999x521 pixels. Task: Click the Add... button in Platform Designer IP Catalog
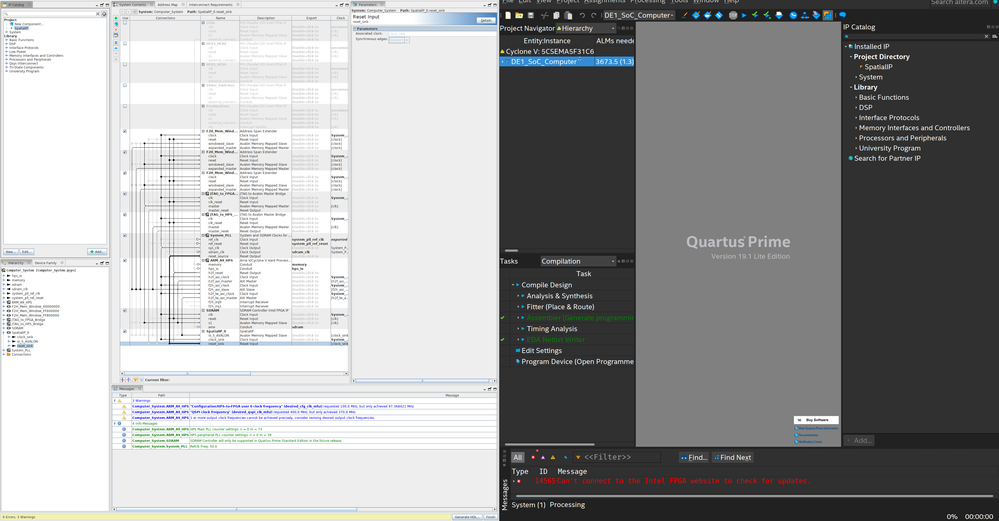[x=96, y=252]
